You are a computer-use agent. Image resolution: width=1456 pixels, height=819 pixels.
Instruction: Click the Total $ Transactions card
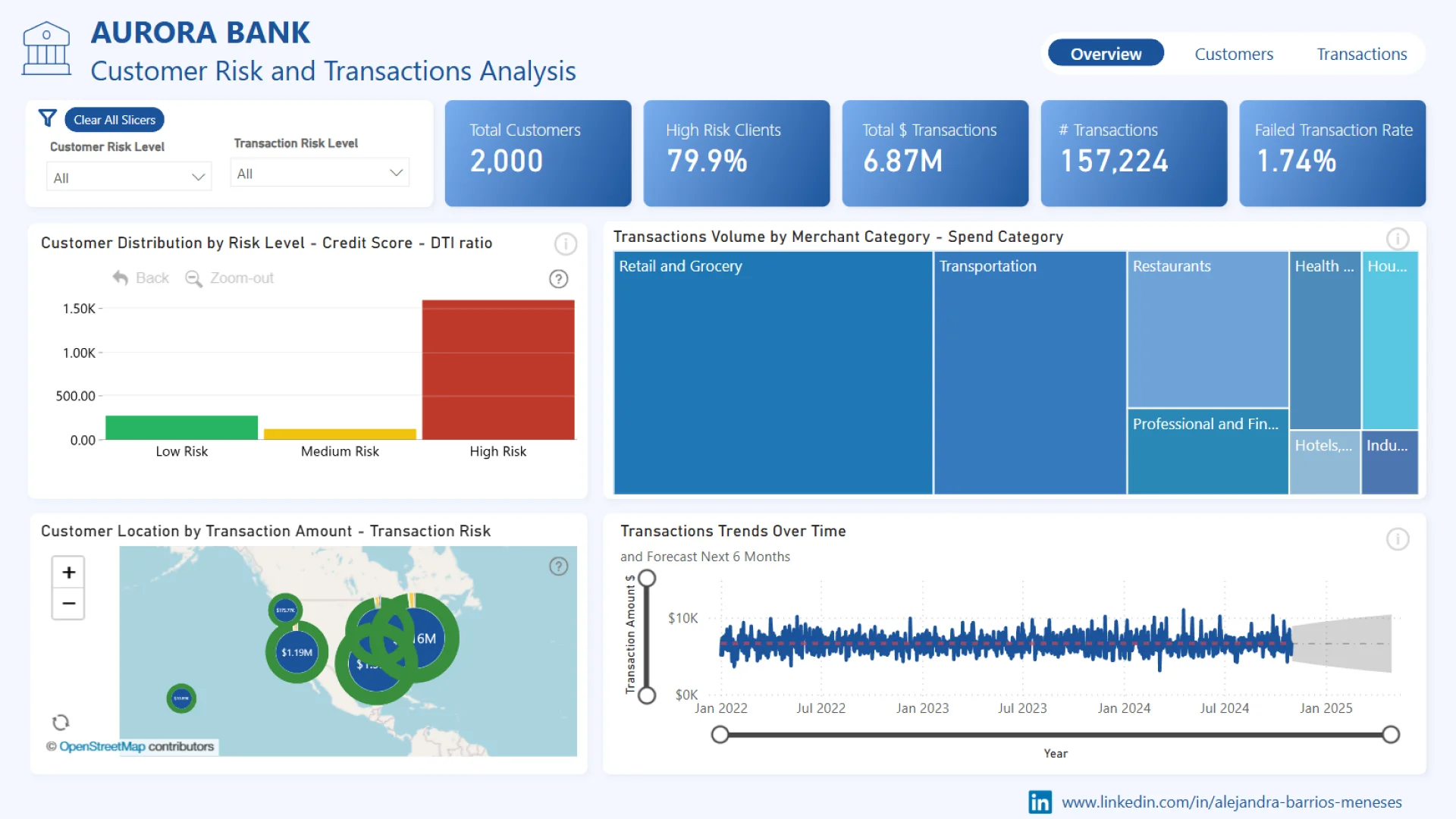pos(935,153)
